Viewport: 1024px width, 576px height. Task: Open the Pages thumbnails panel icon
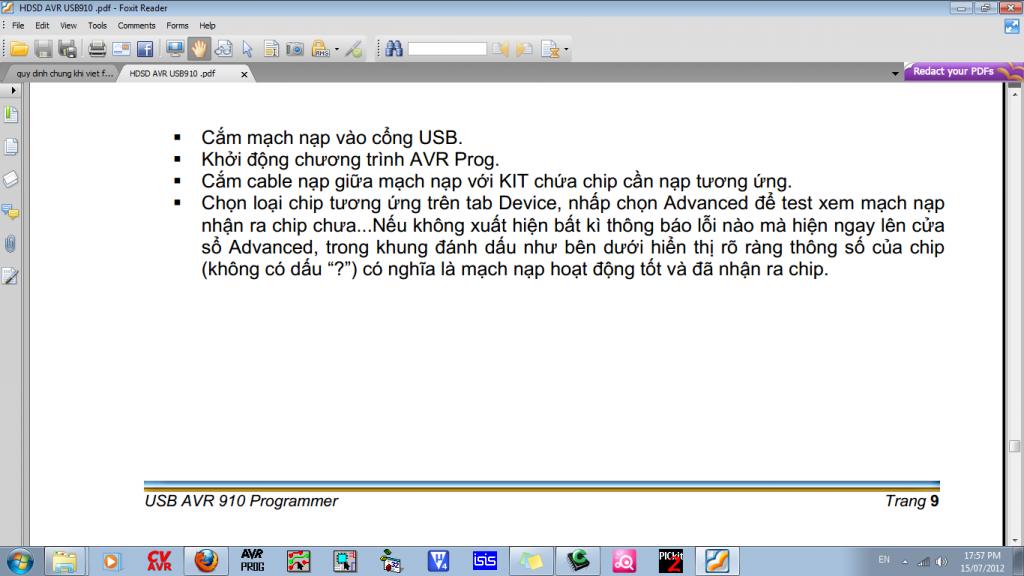[x=11, y=147]
